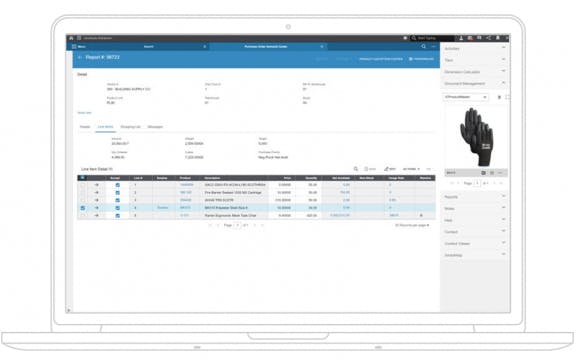
Task: Expand the Activities panel chevron
Action: point(503,48)
